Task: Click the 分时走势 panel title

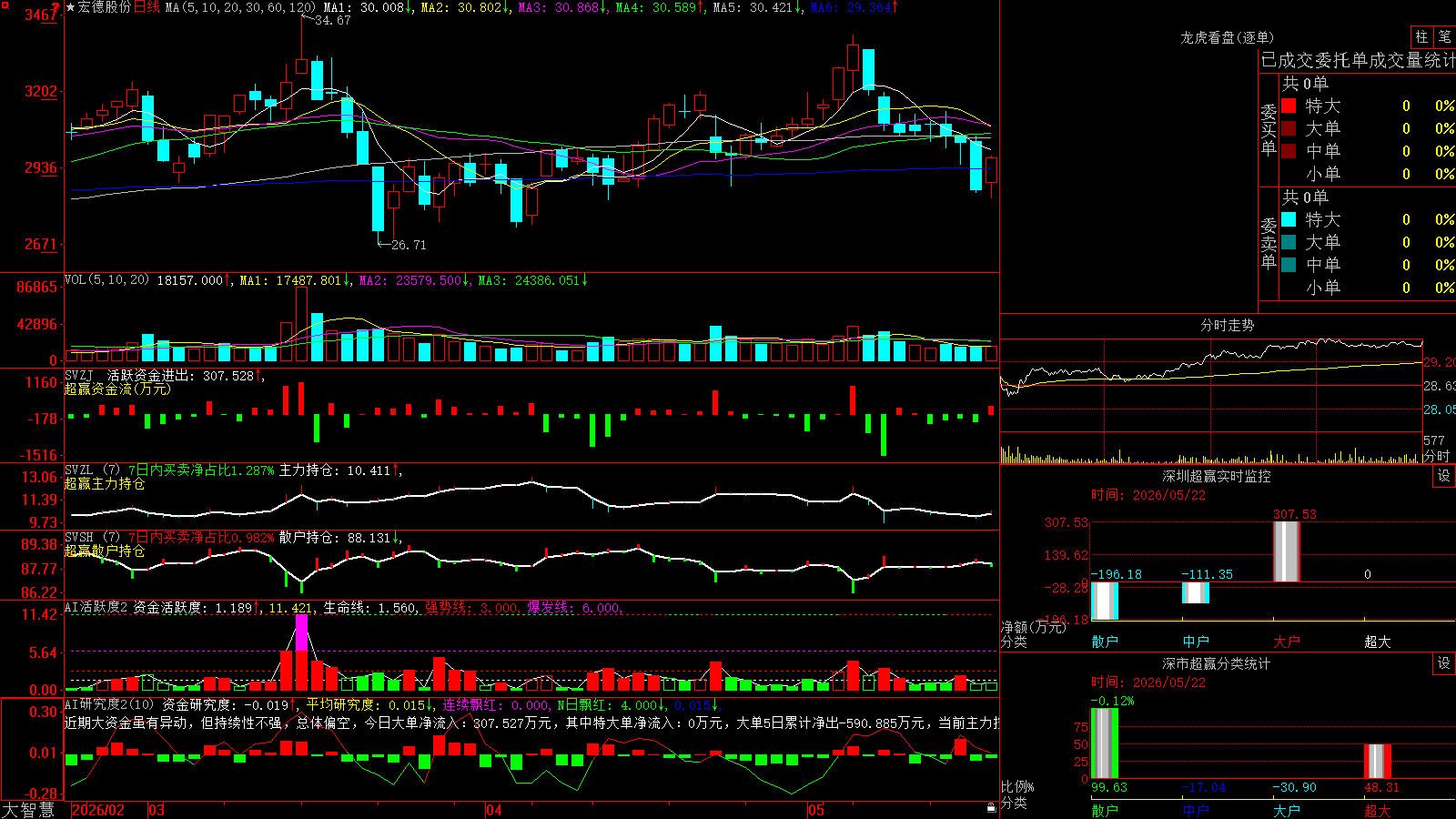Action: click(x=1227, y=325)
